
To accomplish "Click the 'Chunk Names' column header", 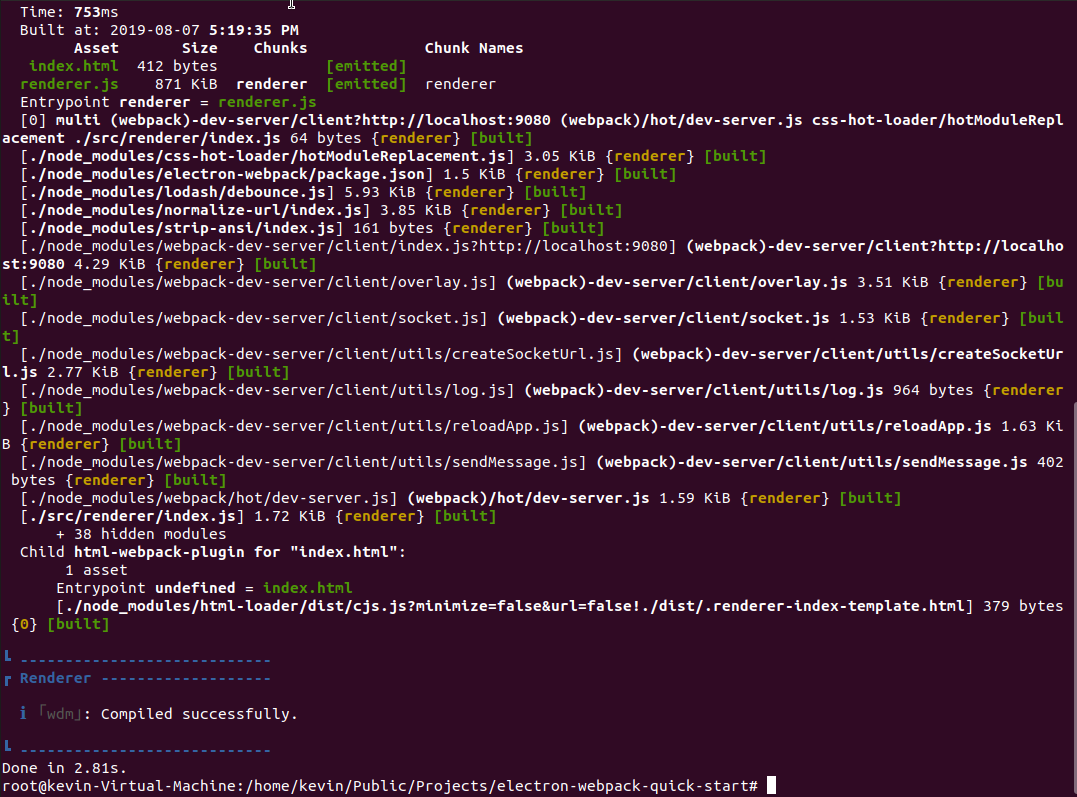I will coord(473,48).
